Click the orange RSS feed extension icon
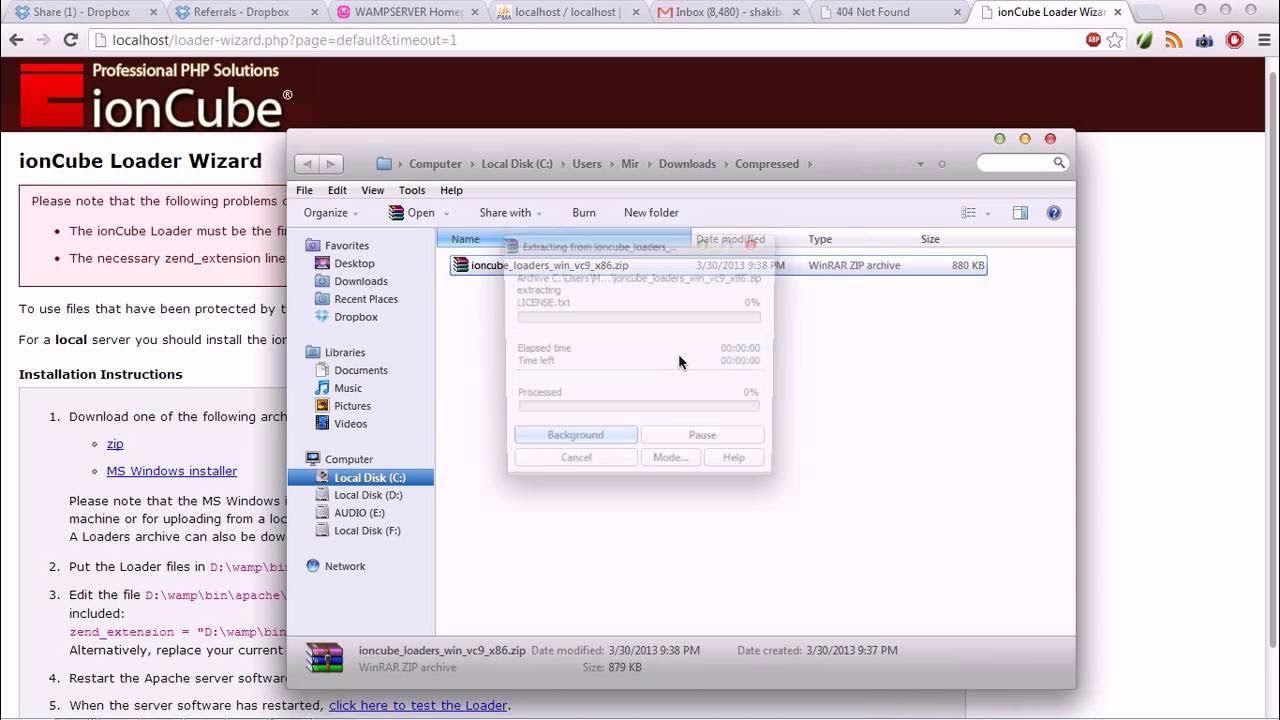This screenshot has width=1280, height=720. click(1174, 40)
